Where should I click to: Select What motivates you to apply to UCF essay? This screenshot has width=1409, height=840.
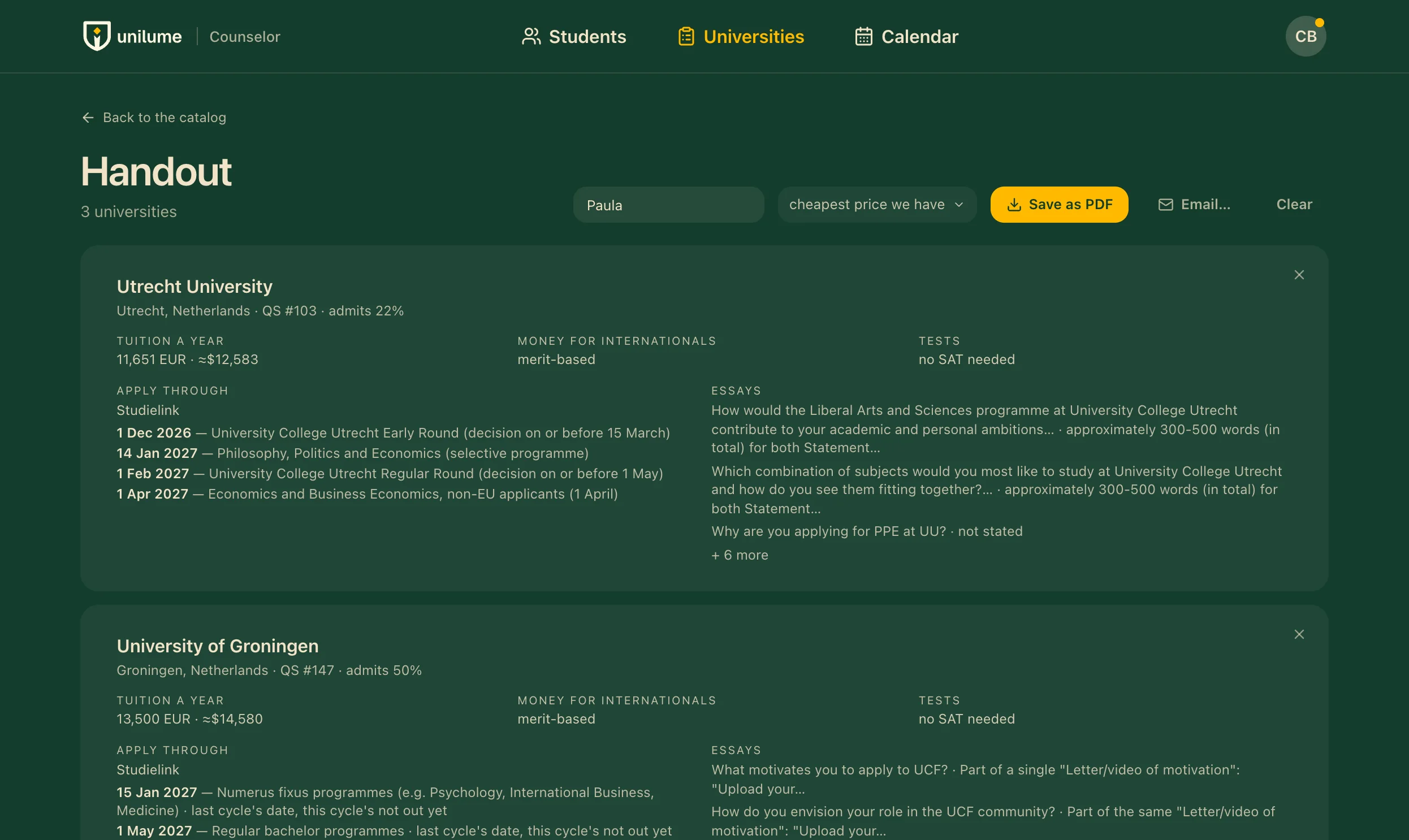click(975, 779)
